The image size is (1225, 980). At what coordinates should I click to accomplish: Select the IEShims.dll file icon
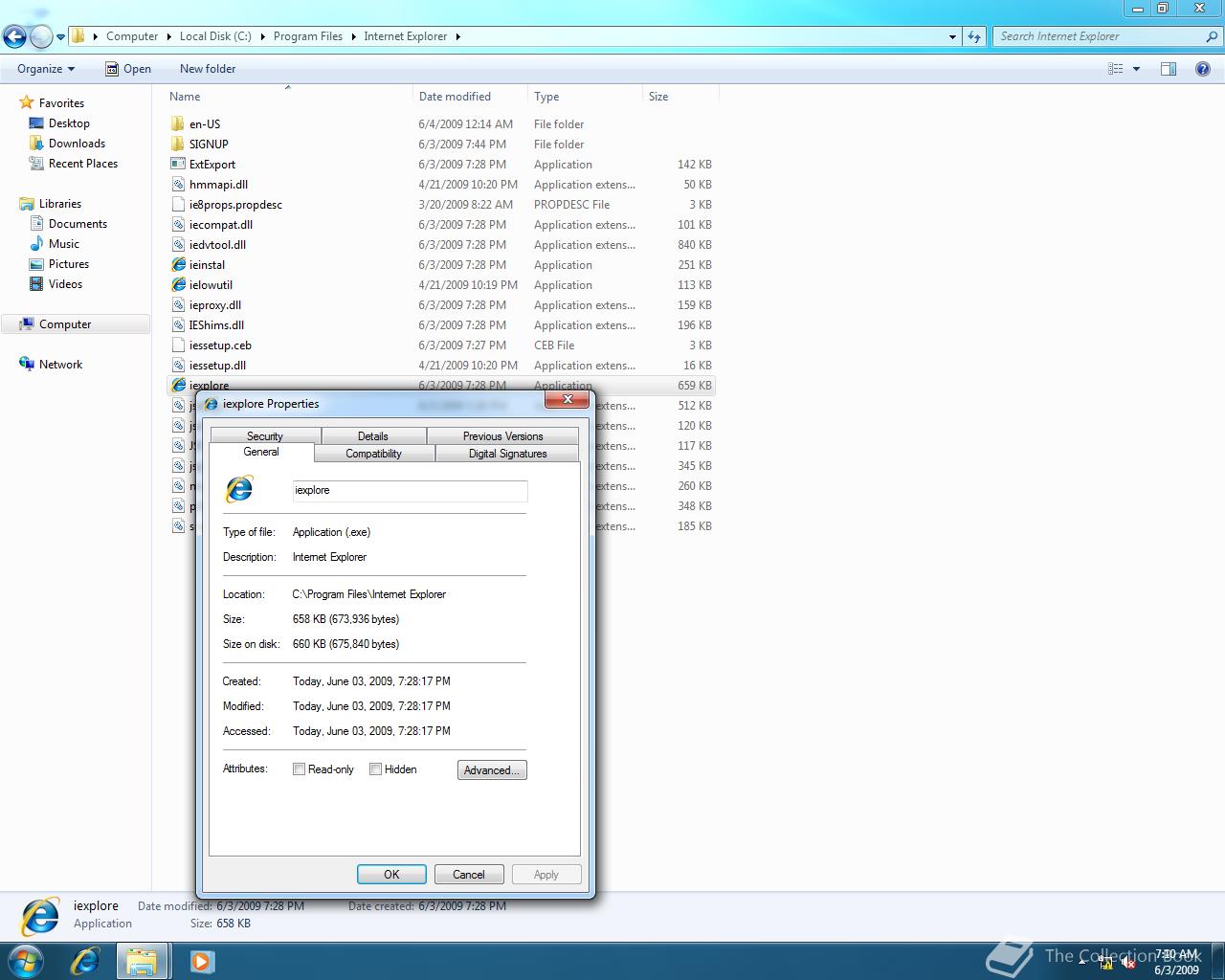(178, 325)
